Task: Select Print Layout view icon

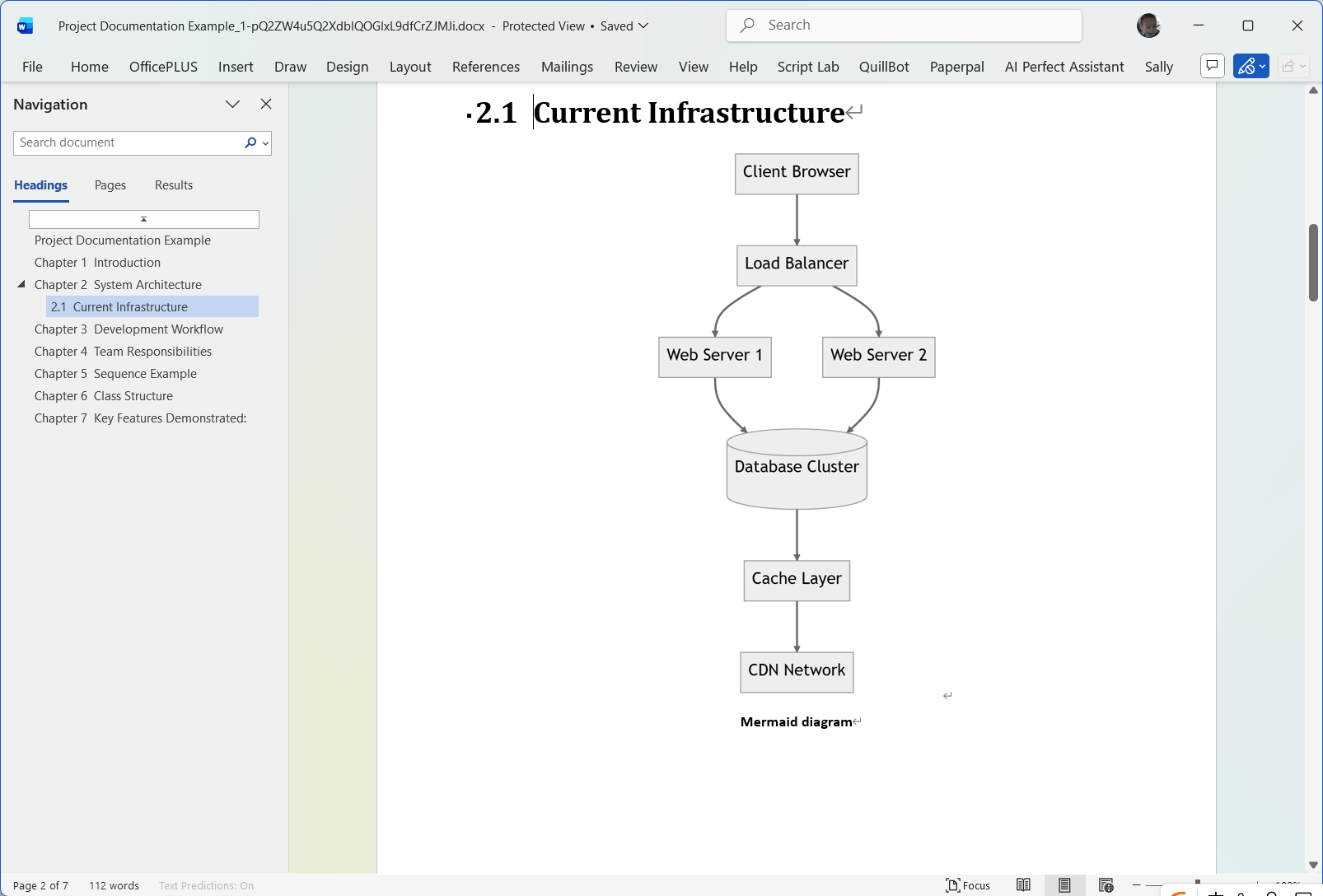Action: click(x=1064, y=885)
